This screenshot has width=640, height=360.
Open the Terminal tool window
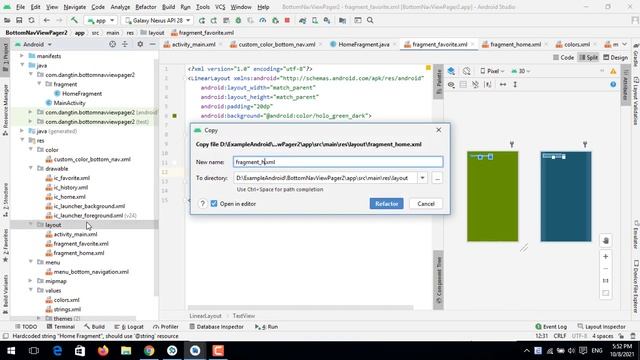(60, 327)
